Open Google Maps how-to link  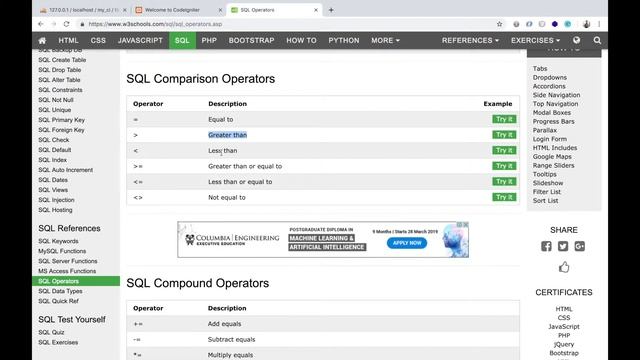(552, 156)
